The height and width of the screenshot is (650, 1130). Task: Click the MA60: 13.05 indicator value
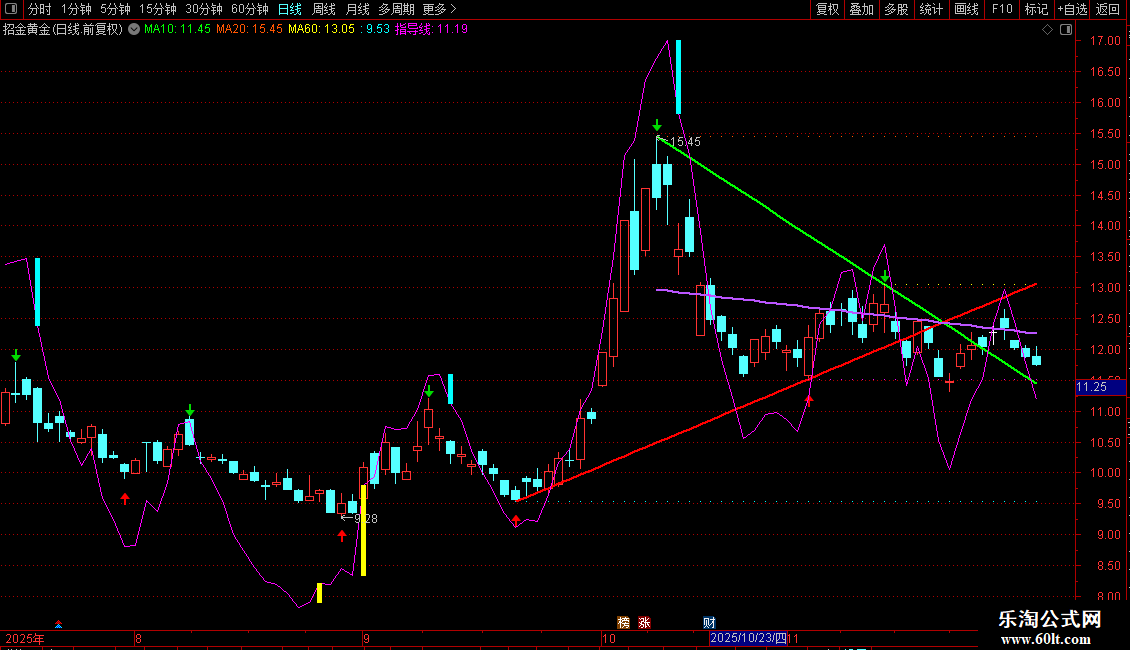pyautogui.click(x=321, y=30)
